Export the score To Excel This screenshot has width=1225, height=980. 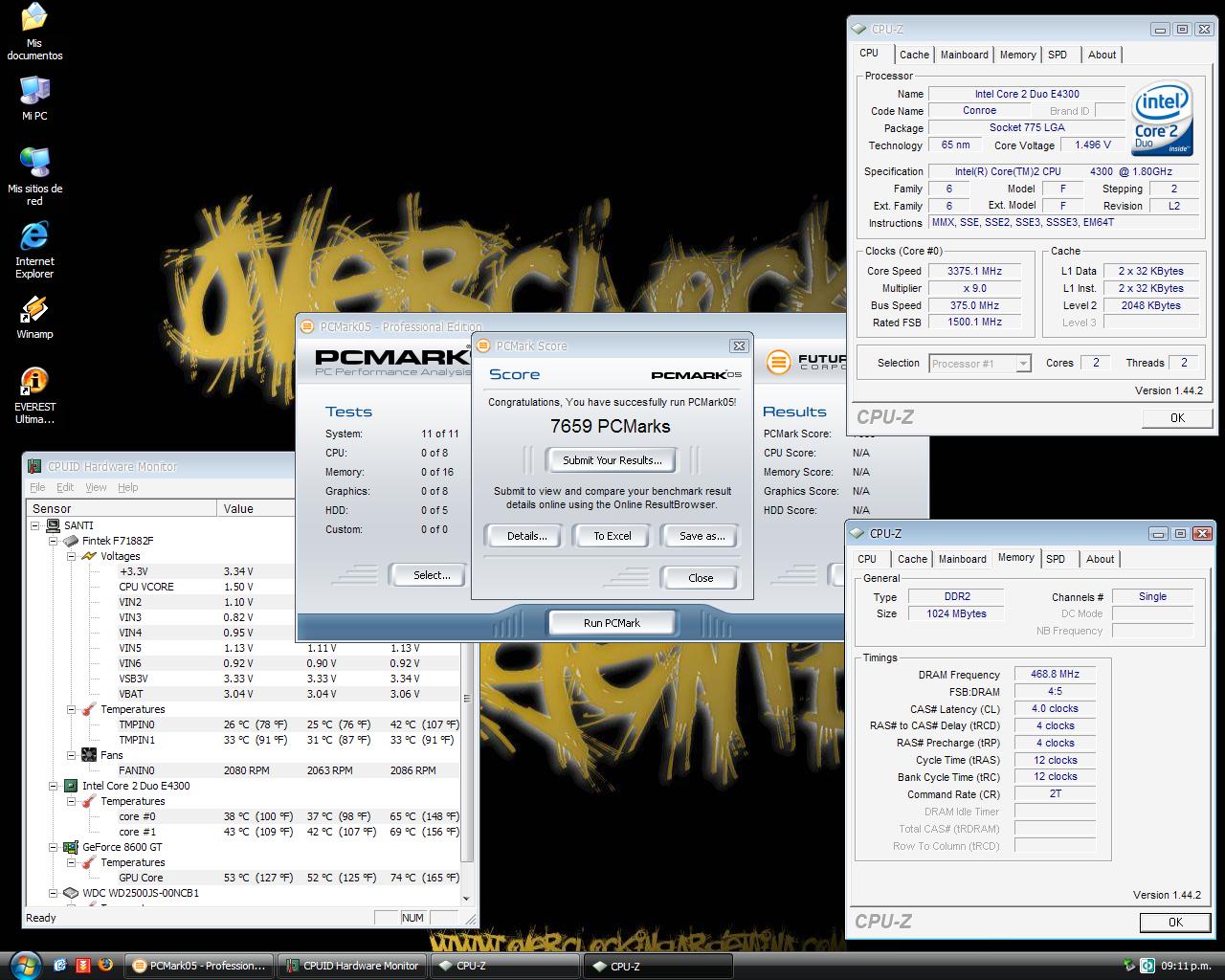coord(612,536)
